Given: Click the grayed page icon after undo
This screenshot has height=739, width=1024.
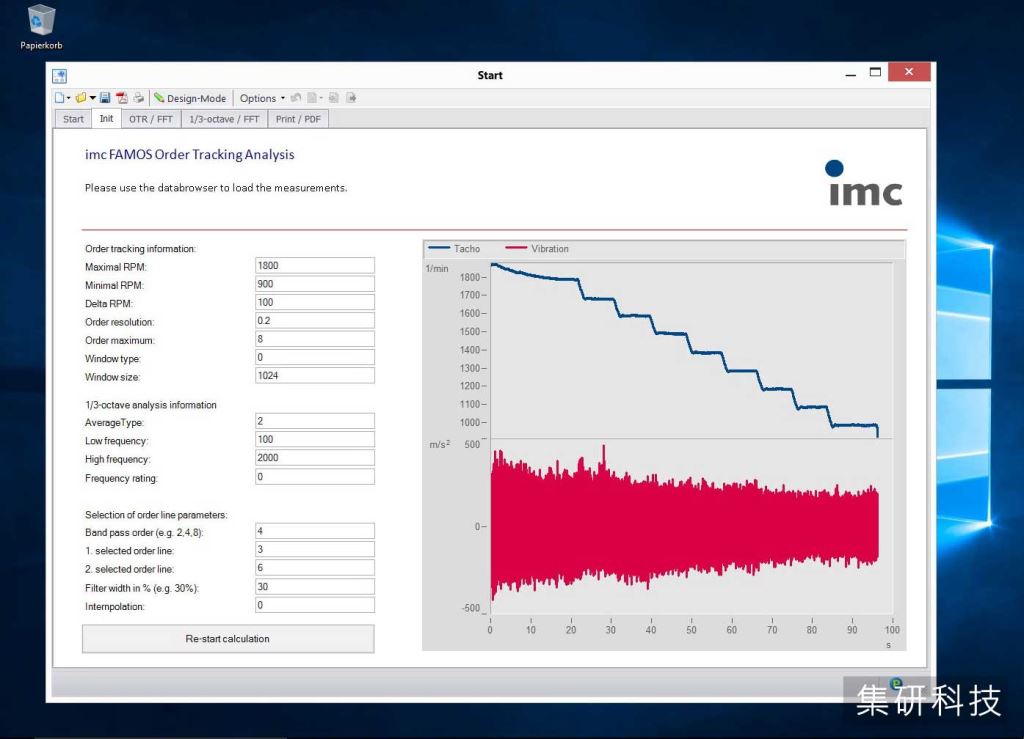Looking at the screenshot, I should pos(313,98).
